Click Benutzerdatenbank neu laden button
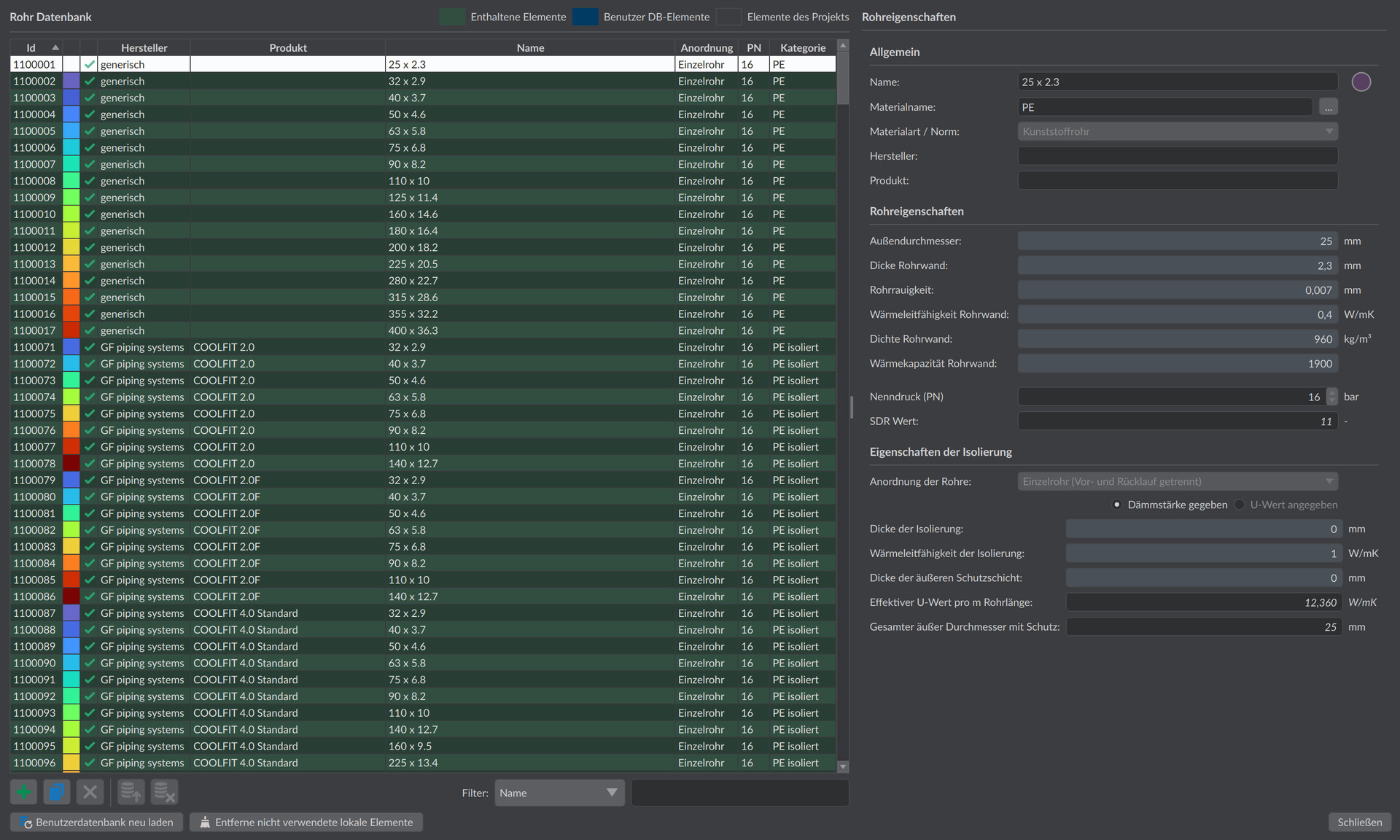 pyautogui.click(x=96, y=822)
